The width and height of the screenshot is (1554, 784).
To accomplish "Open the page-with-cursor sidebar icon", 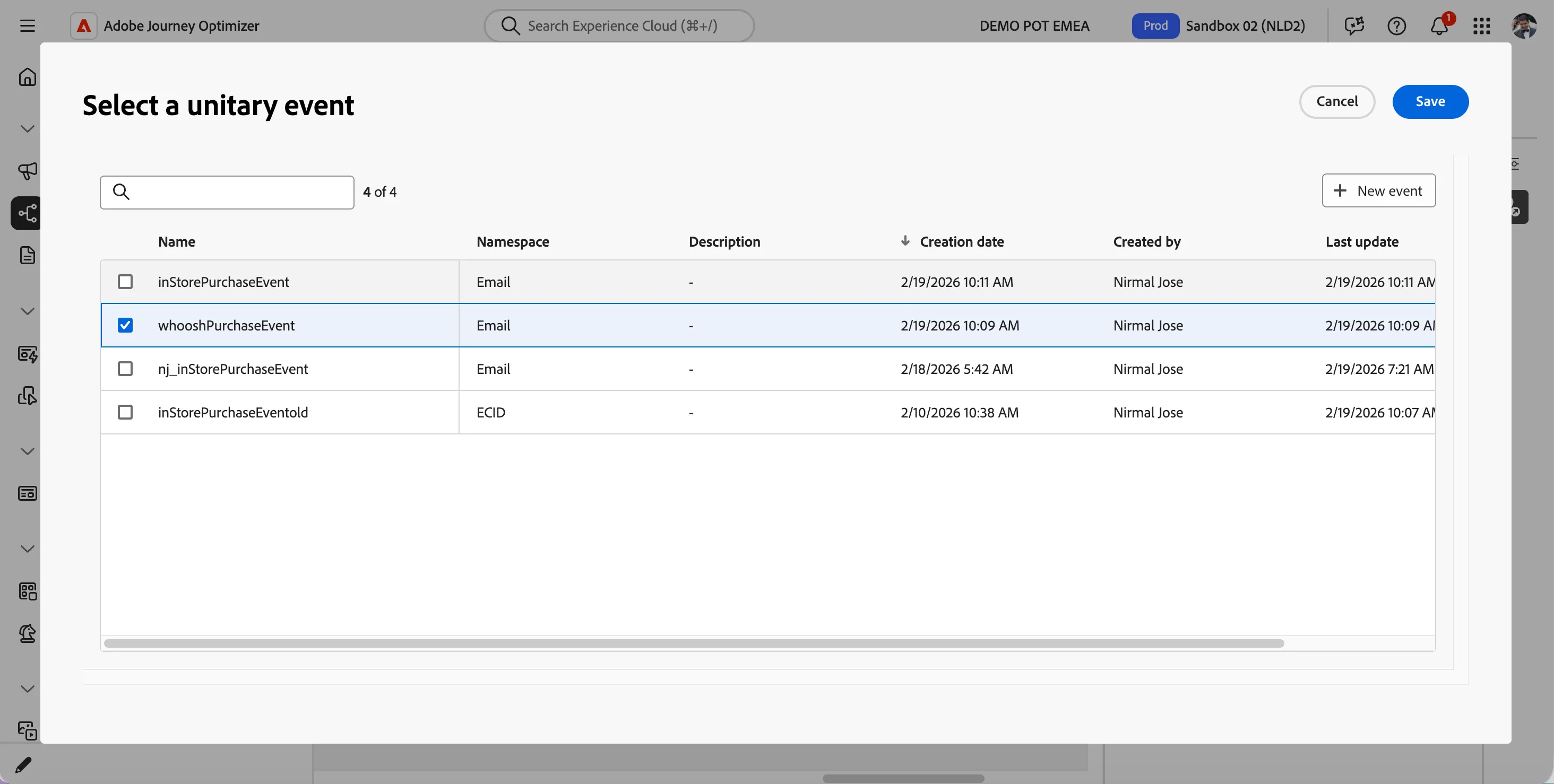I will (27, 396).
